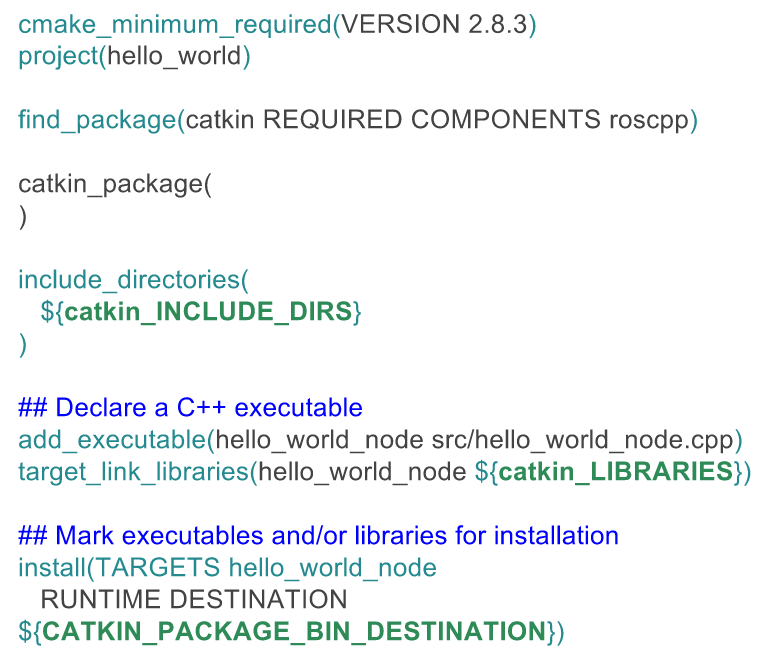Click the catkin_LIBRARIES variable

[x=615, y=471]
